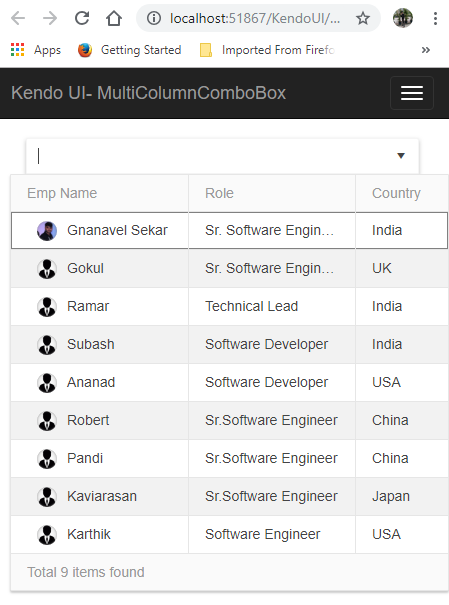Click the Kendo UI- MultiColumnComboBox title

point(149,93)
